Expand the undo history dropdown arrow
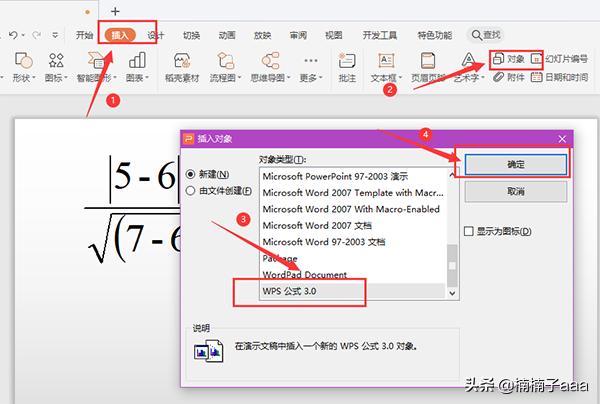600x404 pixels. (23, 35)
